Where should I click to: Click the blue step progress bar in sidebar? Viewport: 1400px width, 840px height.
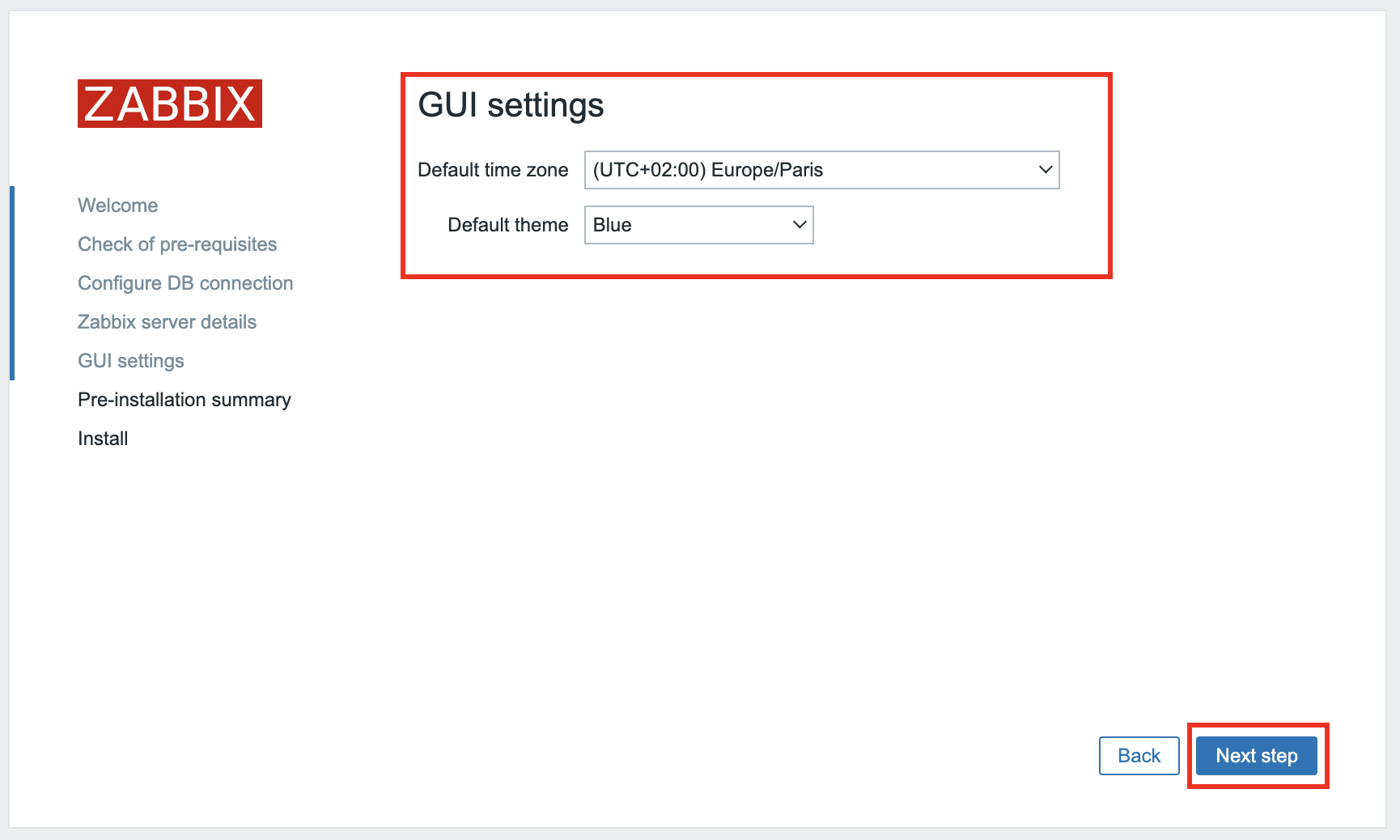(12, 282)
